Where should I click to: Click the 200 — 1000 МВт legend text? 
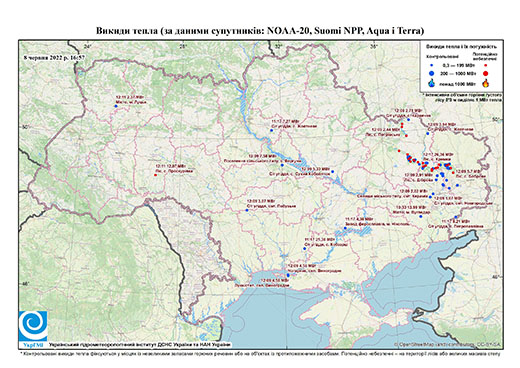tap(458, 73)
